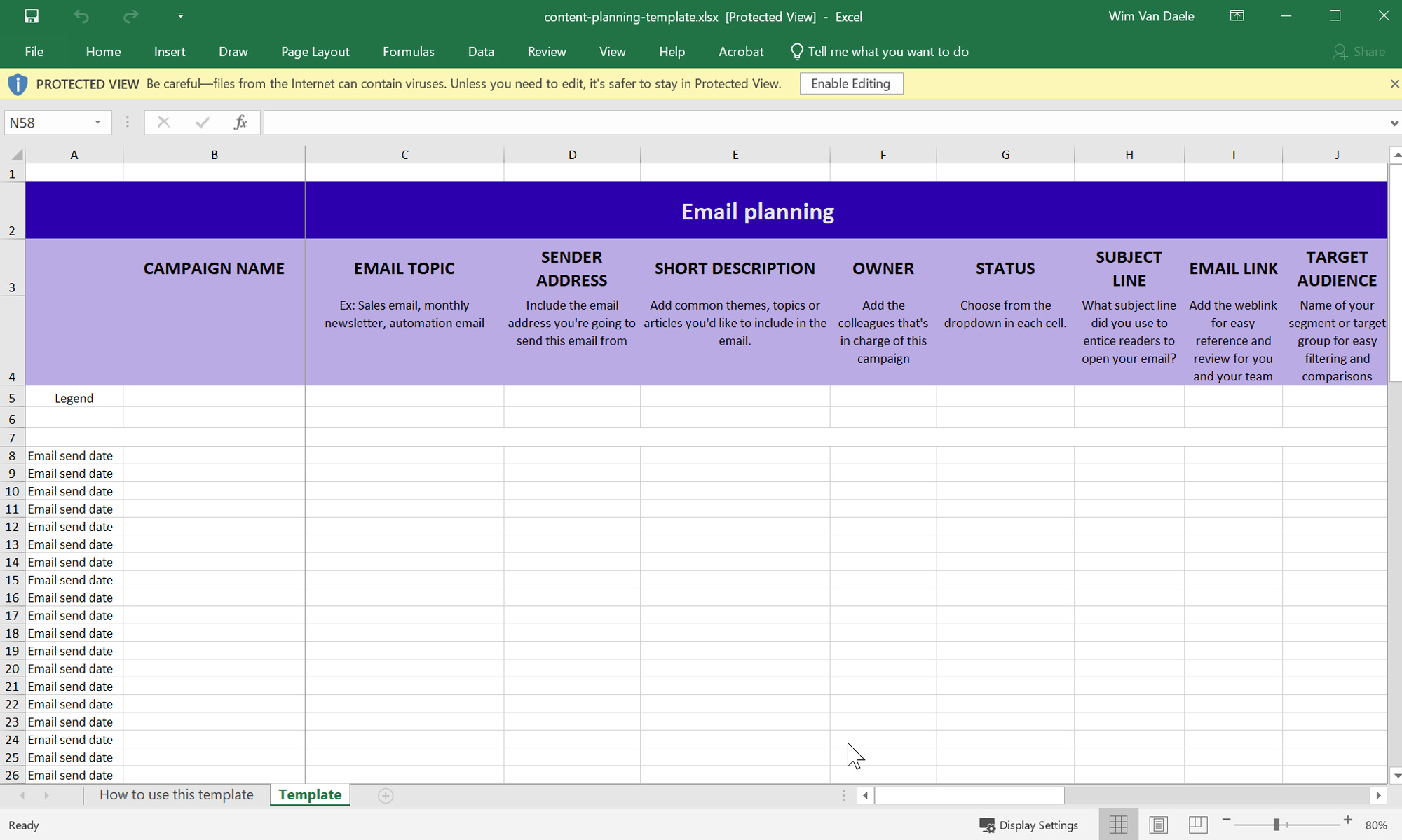Click the New sheet plus icon
Screen dimensions: 1402x840
pos(386,795)
